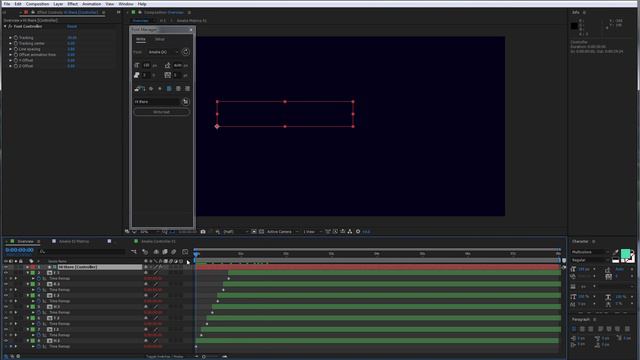Open the Amelie Controller S1 timeline tab
This screenshot has width=640, height=360.
tap(158, 242)
